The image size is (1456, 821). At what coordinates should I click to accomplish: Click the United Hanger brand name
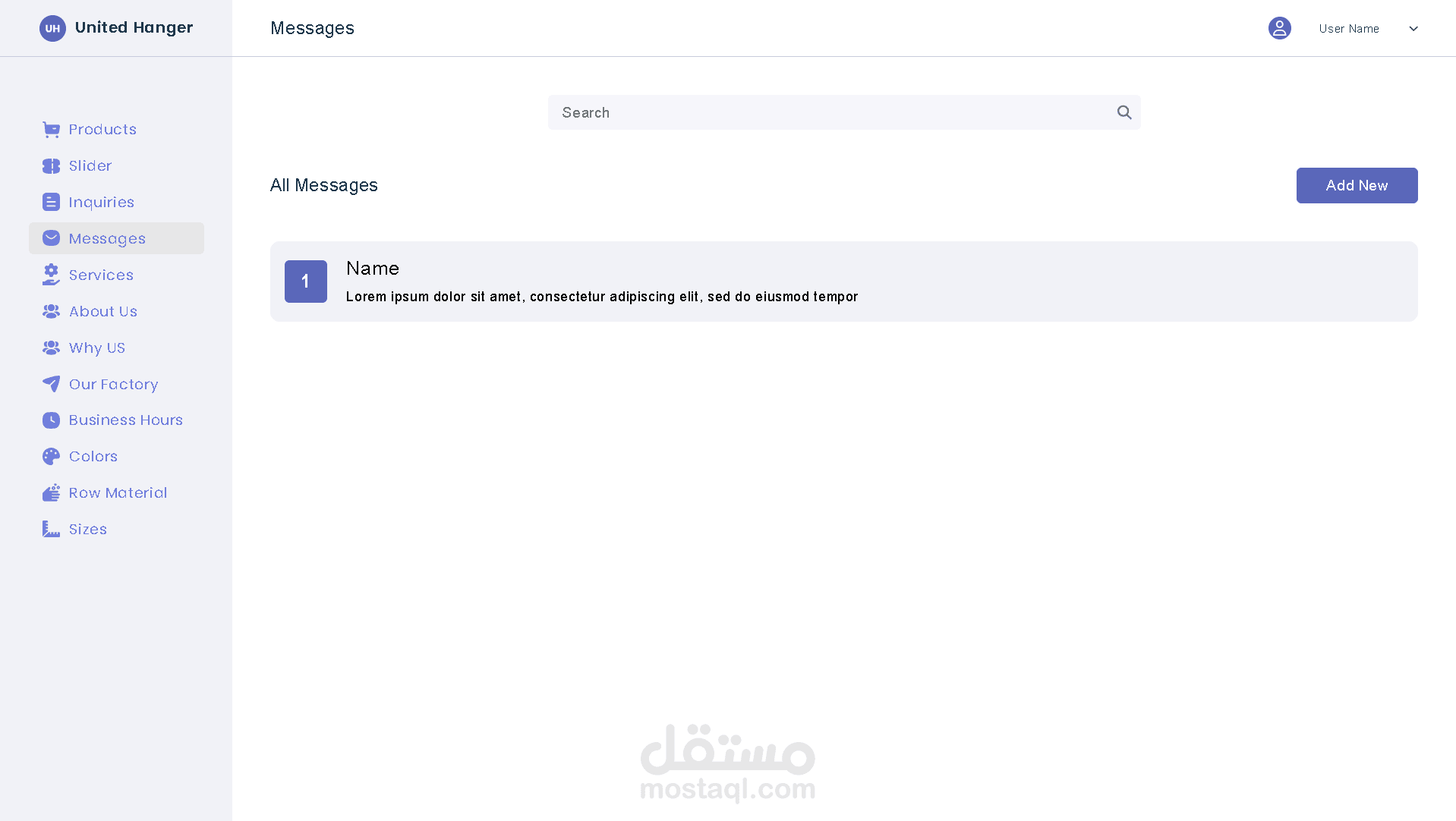[134, 27]
